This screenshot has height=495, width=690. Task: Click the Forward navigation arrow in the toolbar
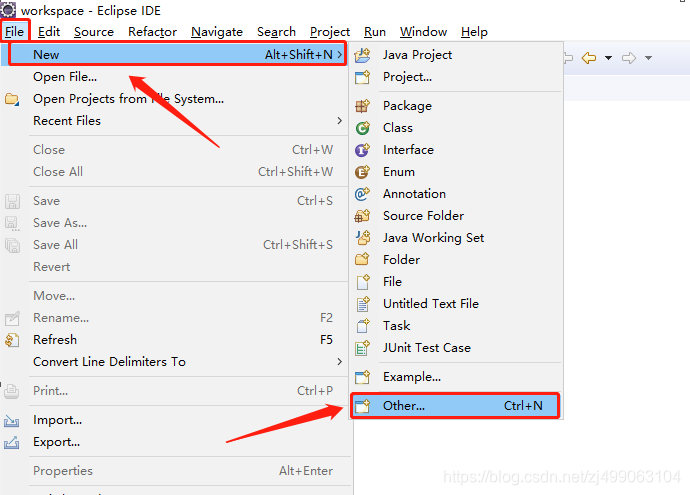tap(629, 58)
